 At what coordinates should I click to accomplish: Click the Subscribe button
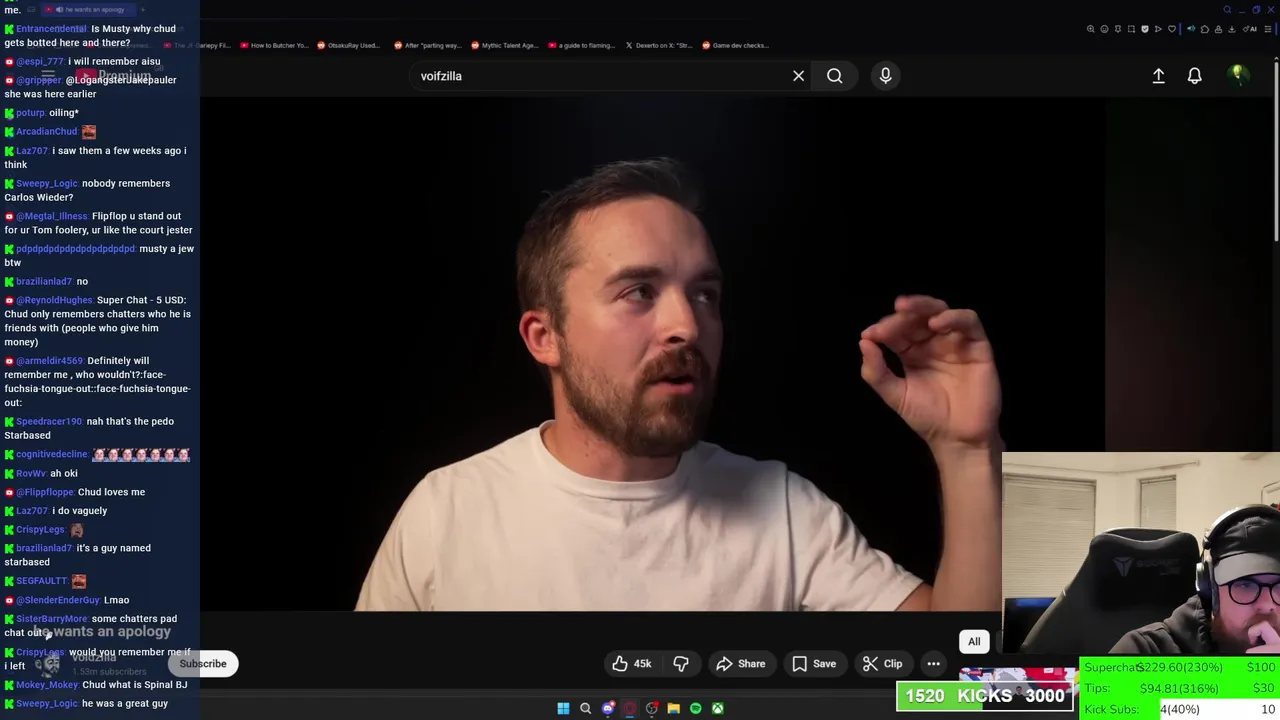point(203,663)
